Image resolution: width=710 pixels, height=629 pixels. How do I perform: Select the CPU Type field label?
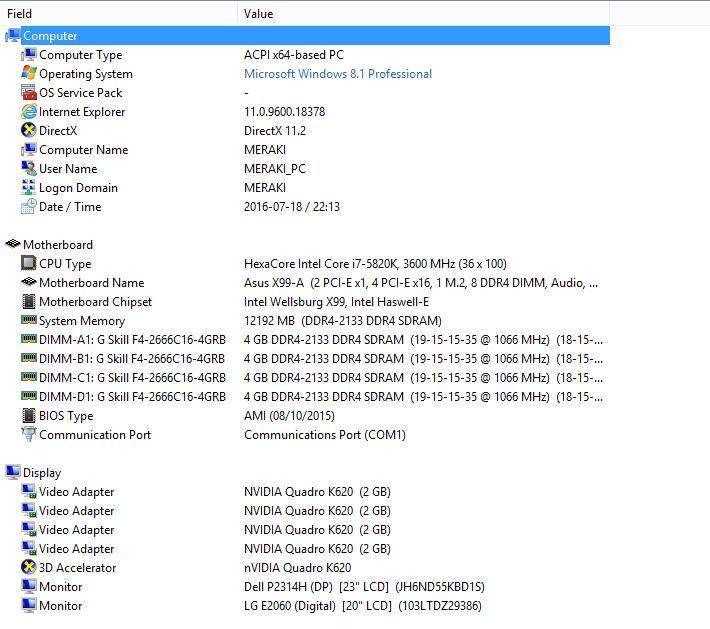point(65,264)
